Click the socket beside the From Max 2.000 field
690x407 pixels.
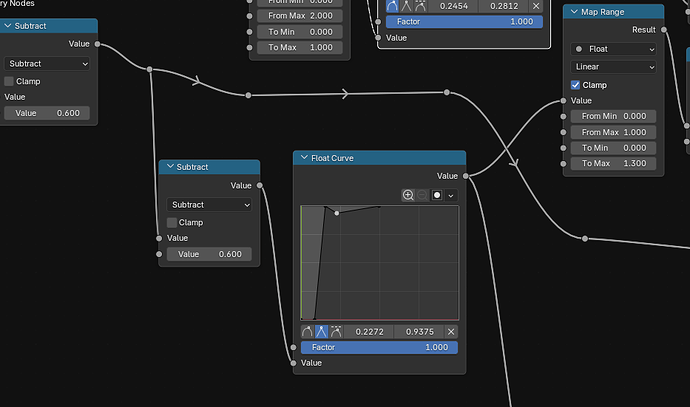(250, 16)
